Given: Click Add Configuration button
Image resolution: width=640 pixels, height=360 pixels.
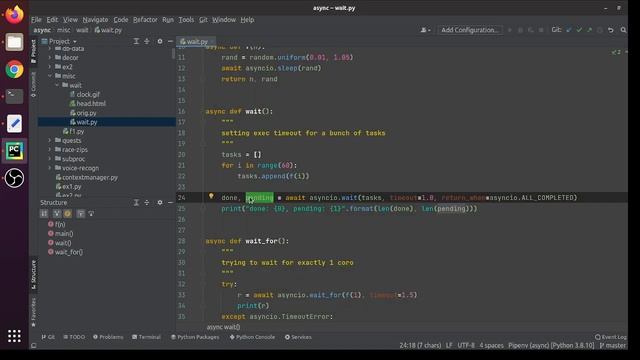Looking at the screenshot, I should tap(470, 30).
